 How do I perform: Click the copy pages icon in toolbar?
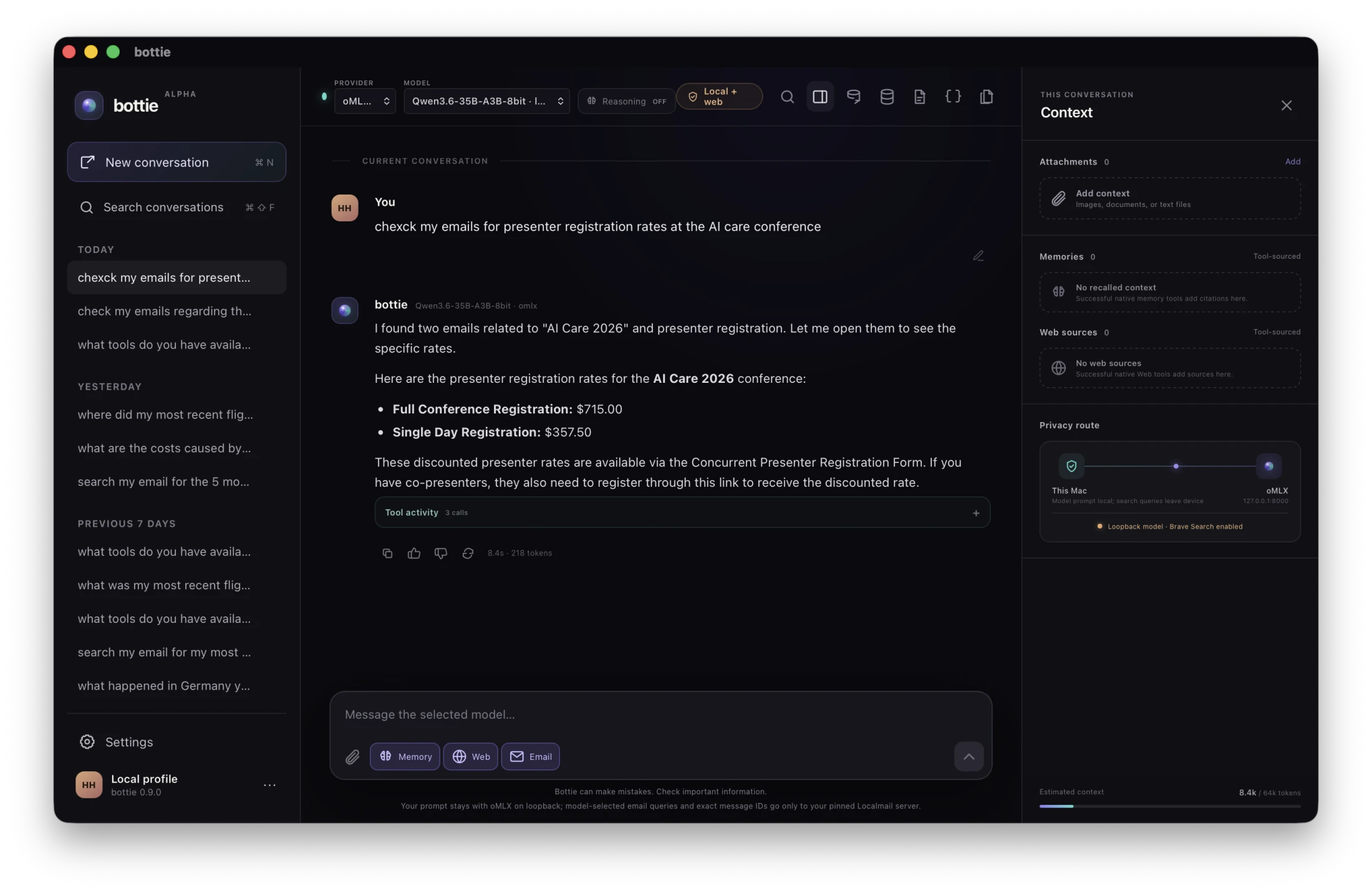coord(986,97)
